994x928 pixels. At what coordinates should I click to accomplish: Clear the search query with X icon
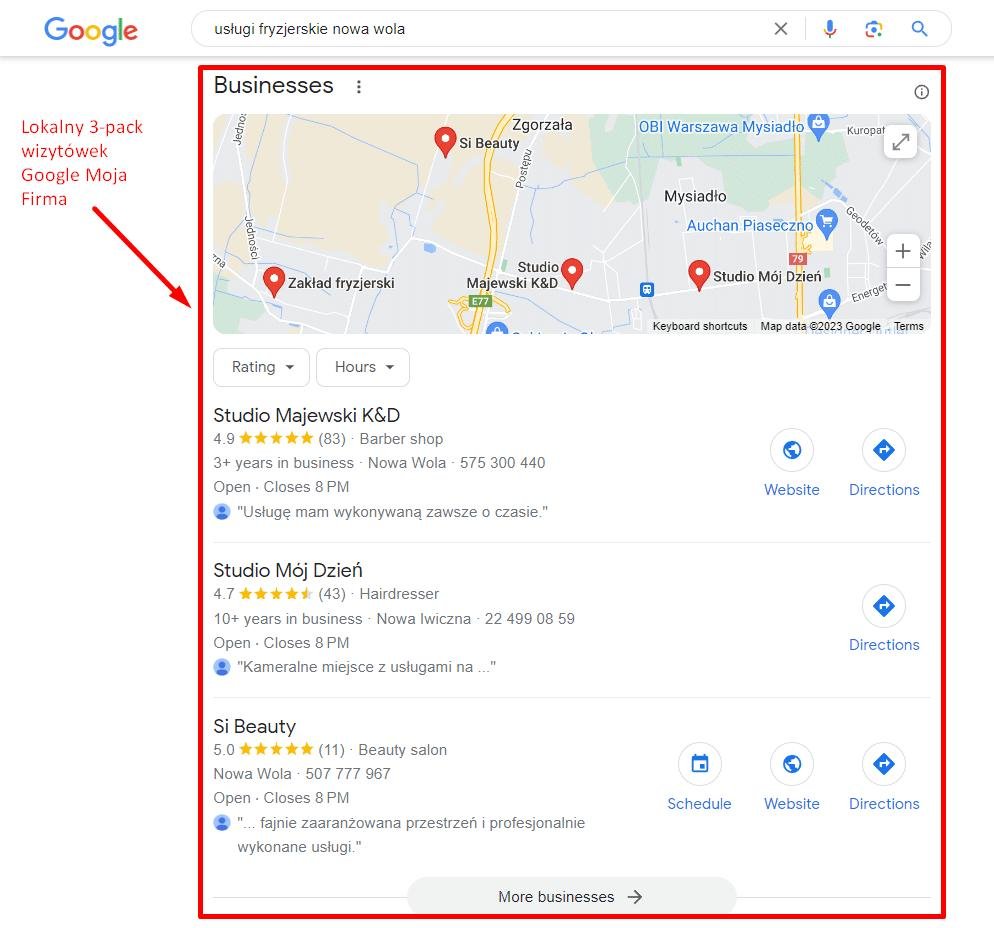(x=781, y=29)
